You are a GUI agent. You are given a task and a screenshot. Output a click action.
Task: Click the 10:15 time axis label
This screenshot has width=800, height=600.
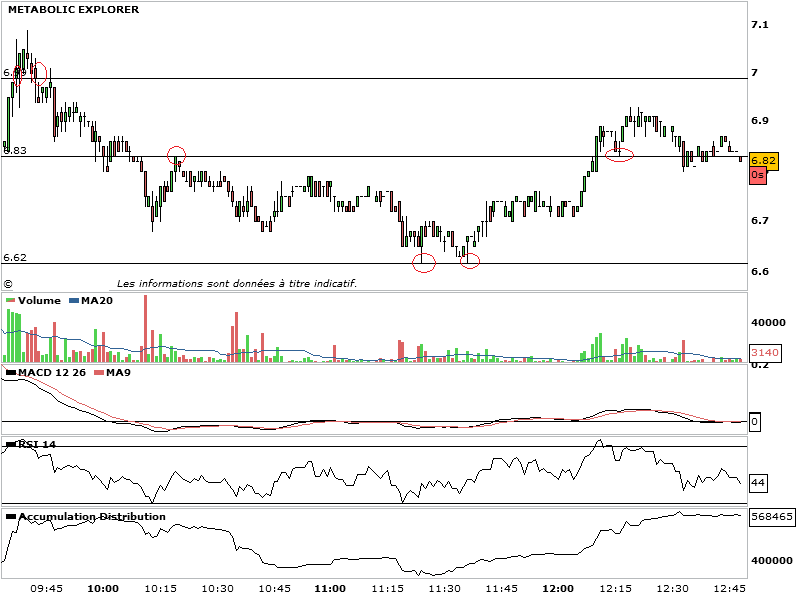coord(160,589)
